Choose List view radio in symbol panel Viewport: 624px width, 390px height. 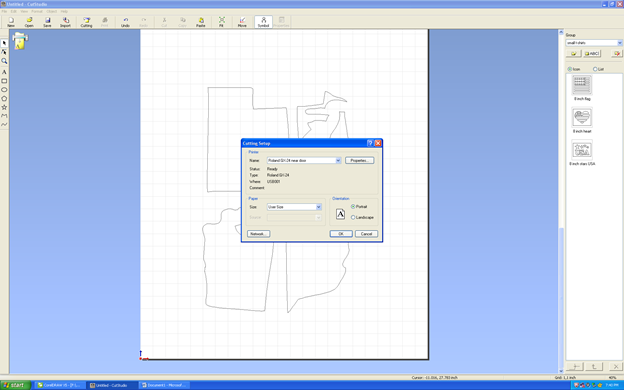click(x=595, y=69)
